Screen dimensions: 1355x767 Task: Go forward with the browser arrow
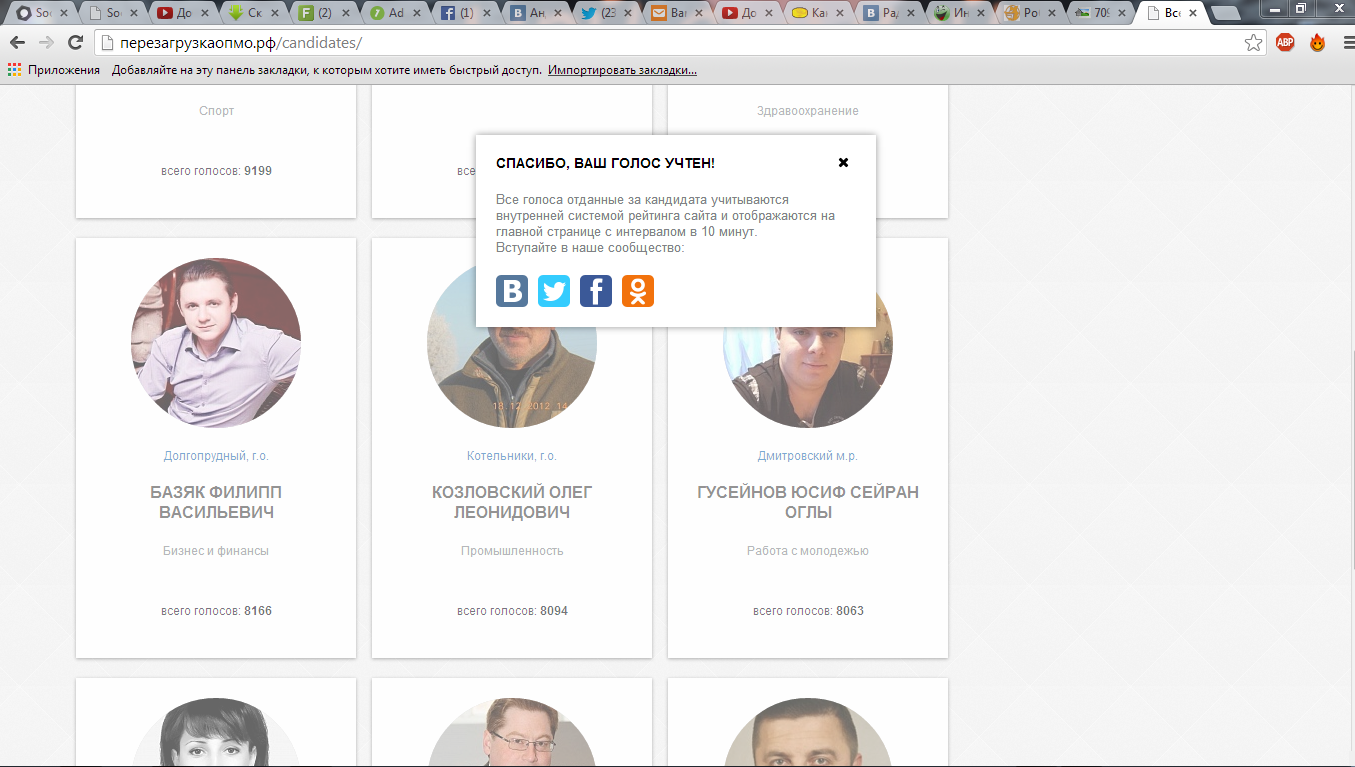click(x=46, y=43)
